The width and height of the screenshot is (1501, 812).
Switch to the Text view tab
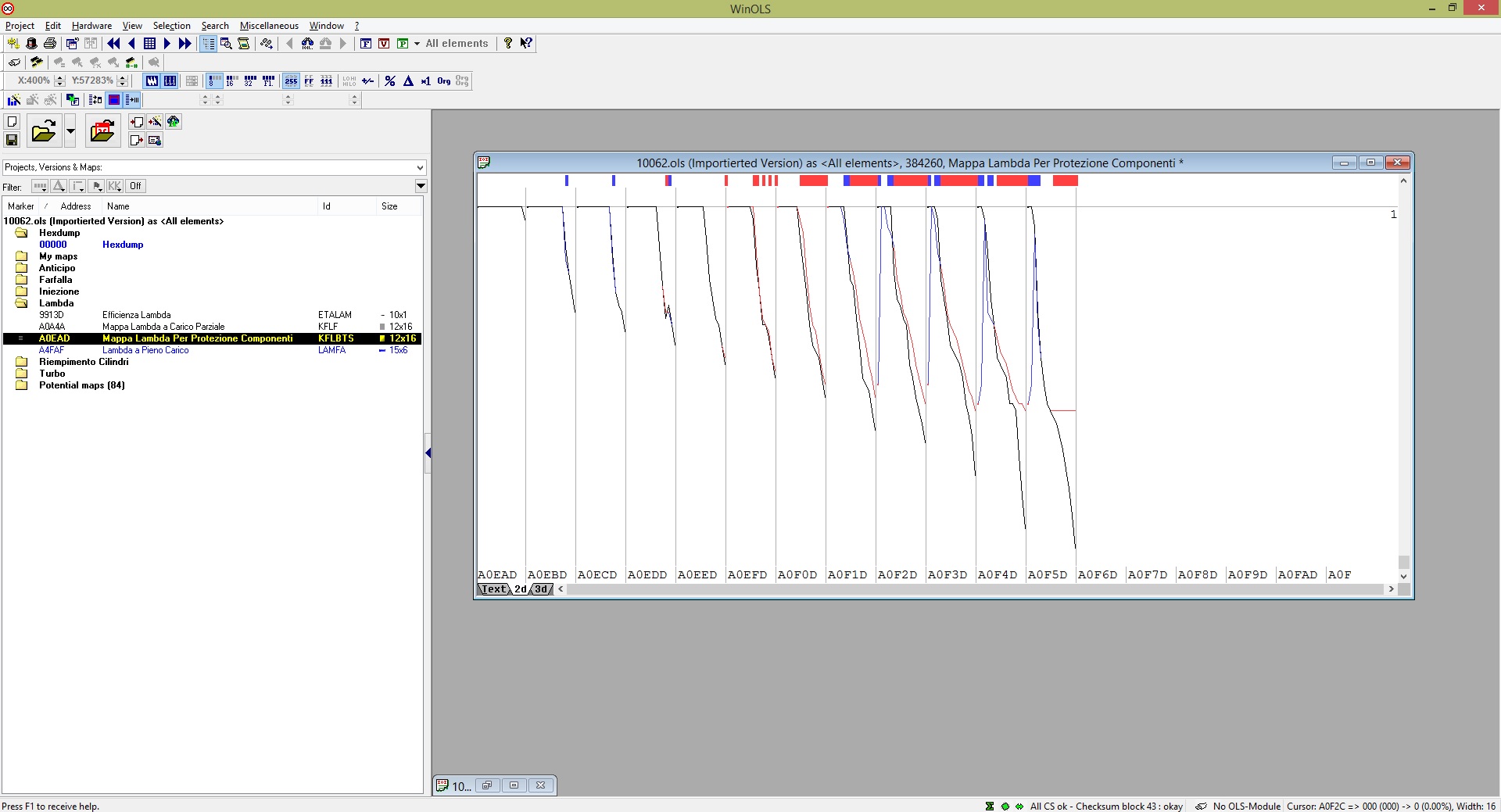point(494,589)
